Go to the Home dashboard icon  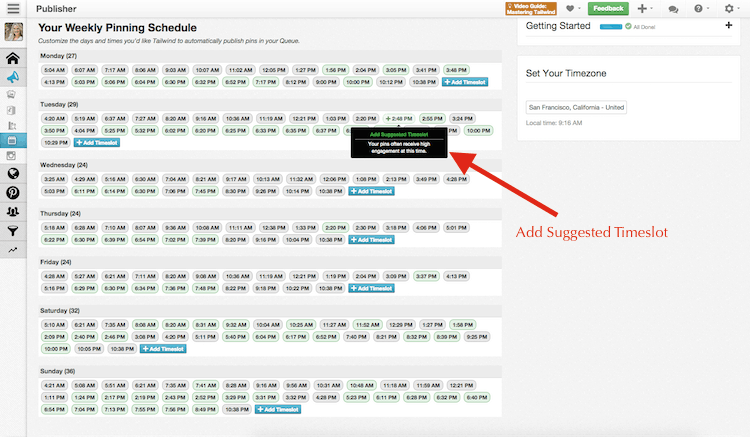[13, 58]
